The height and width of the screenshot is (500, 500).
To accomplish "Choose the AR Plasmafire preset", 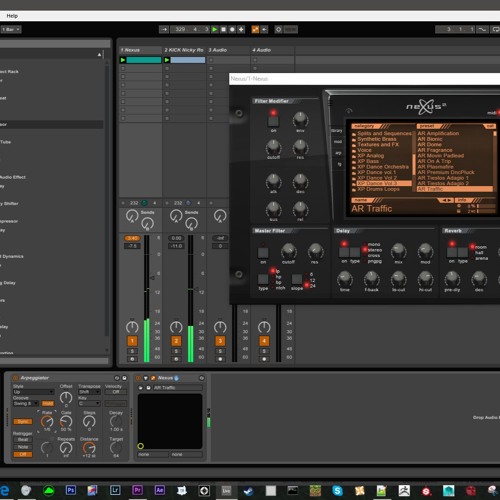I will (x=435, y=167).
